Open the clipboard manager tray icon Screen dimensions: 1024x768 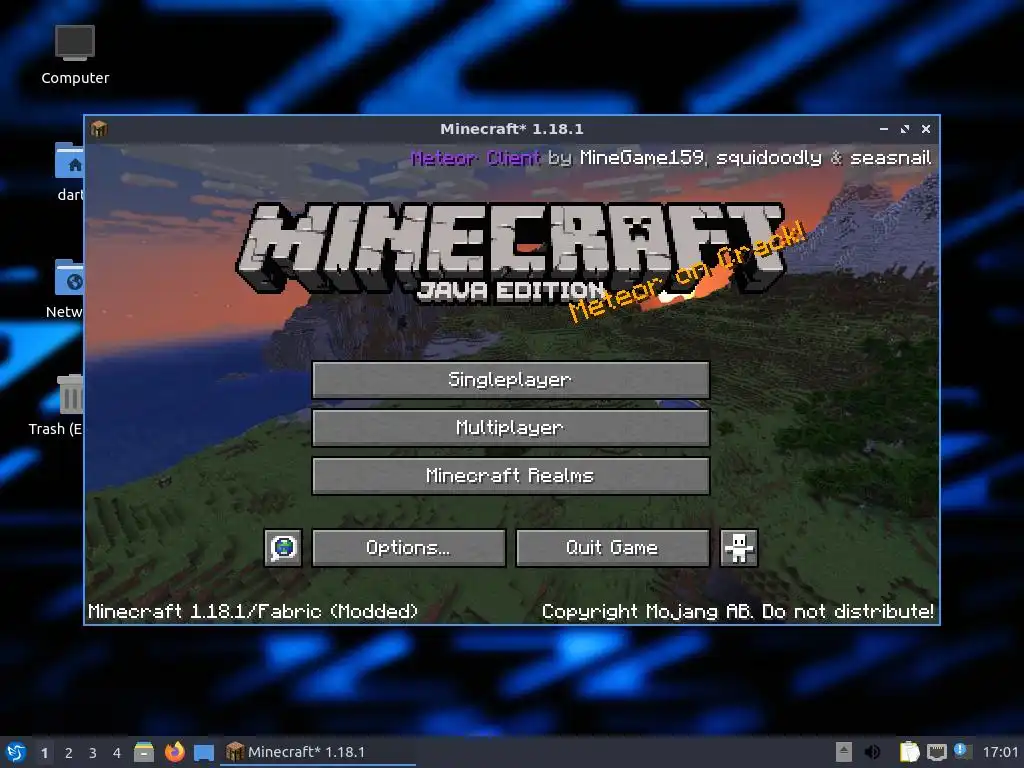(909, 752)
